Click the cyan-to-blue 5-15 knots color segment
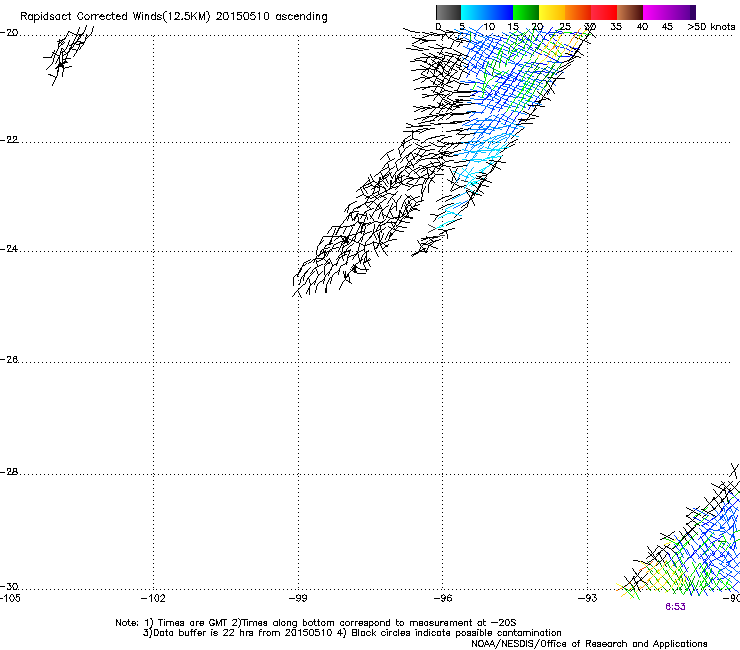 (487, 12)
